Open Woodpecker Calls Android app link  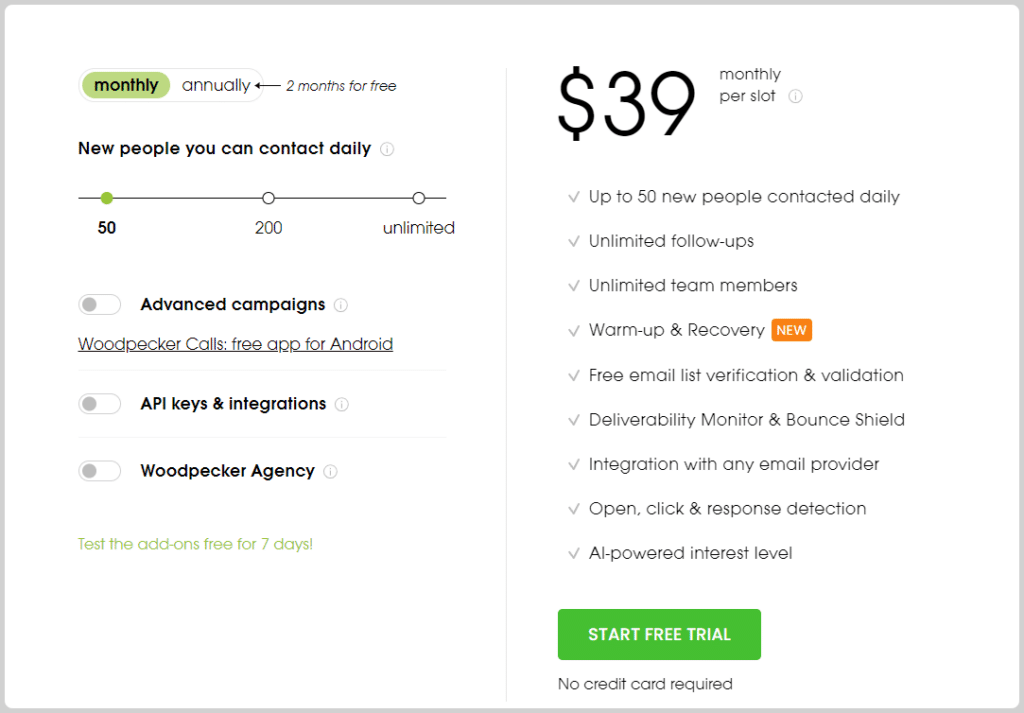[235, 344]
